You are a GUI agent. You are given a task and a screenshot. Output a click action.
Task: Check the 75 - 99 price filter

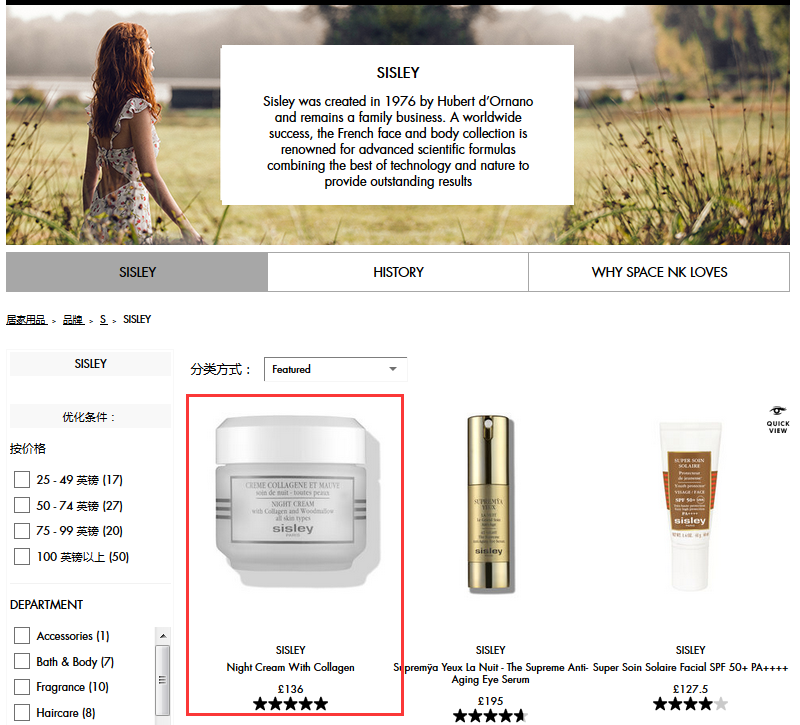(x=22, y=531)
